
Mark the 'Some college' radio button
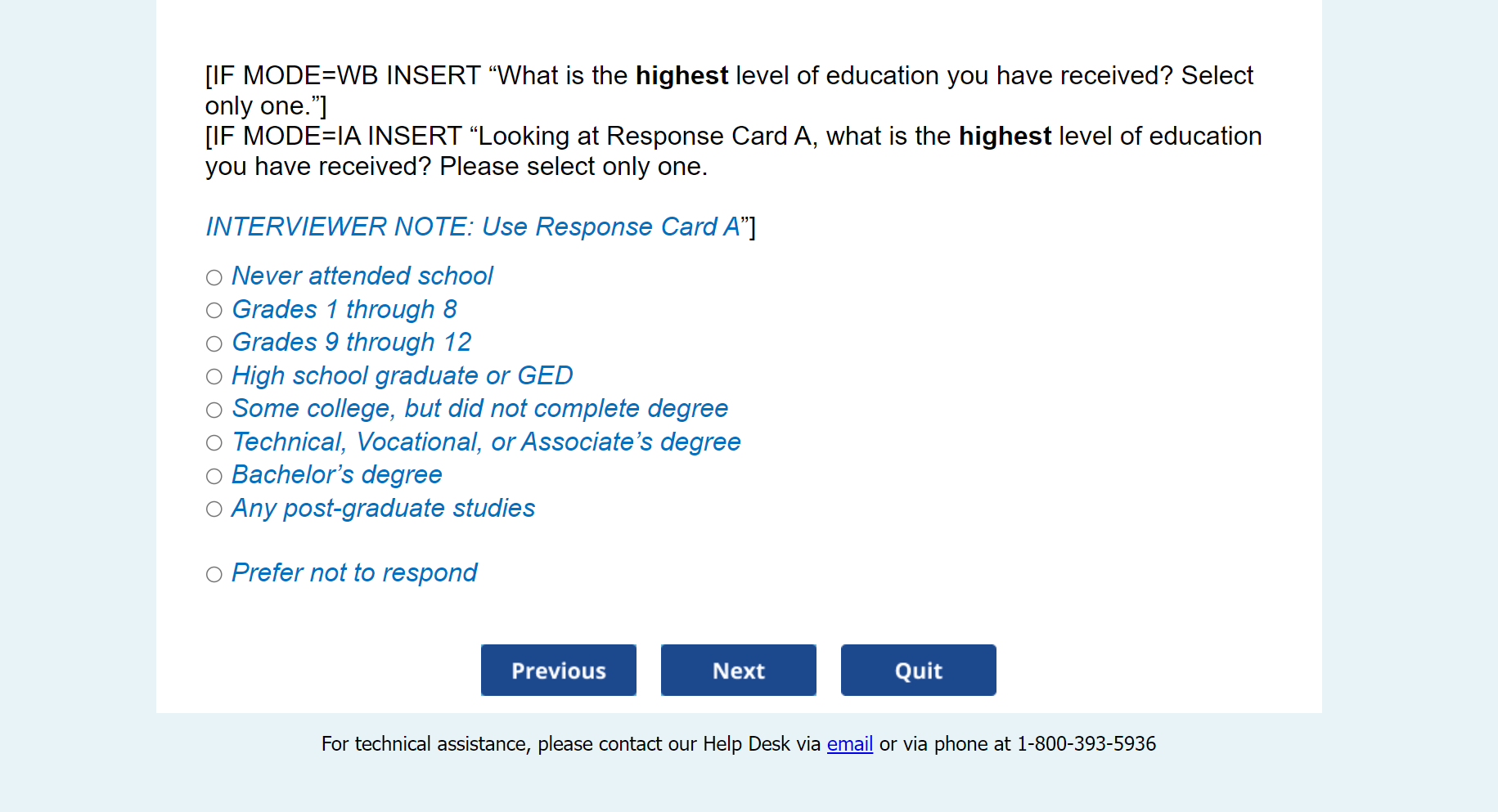[x=214, y=410]
